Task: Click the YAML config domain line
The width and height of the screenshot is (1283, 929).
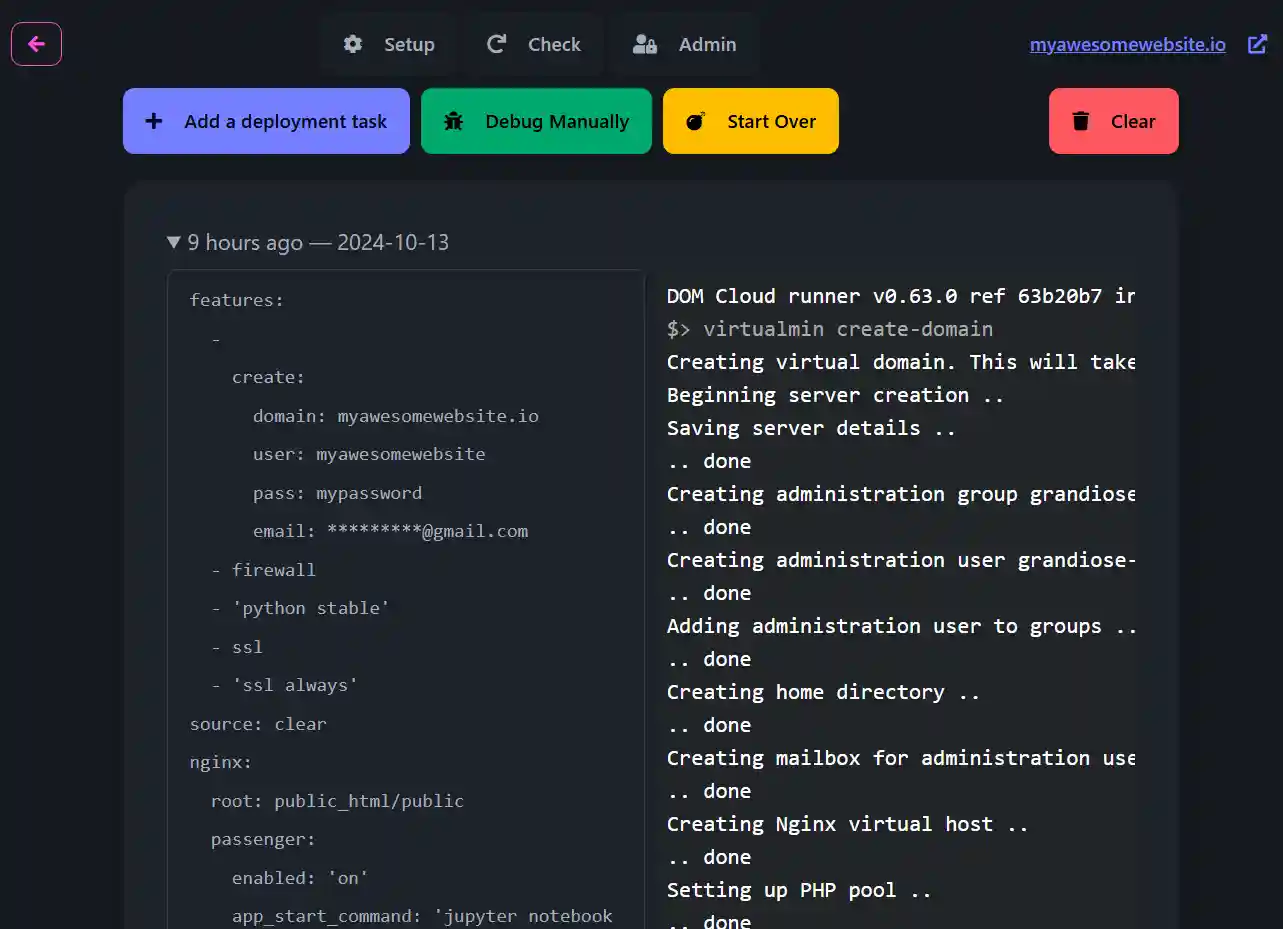Action: (x=395, y=416)
